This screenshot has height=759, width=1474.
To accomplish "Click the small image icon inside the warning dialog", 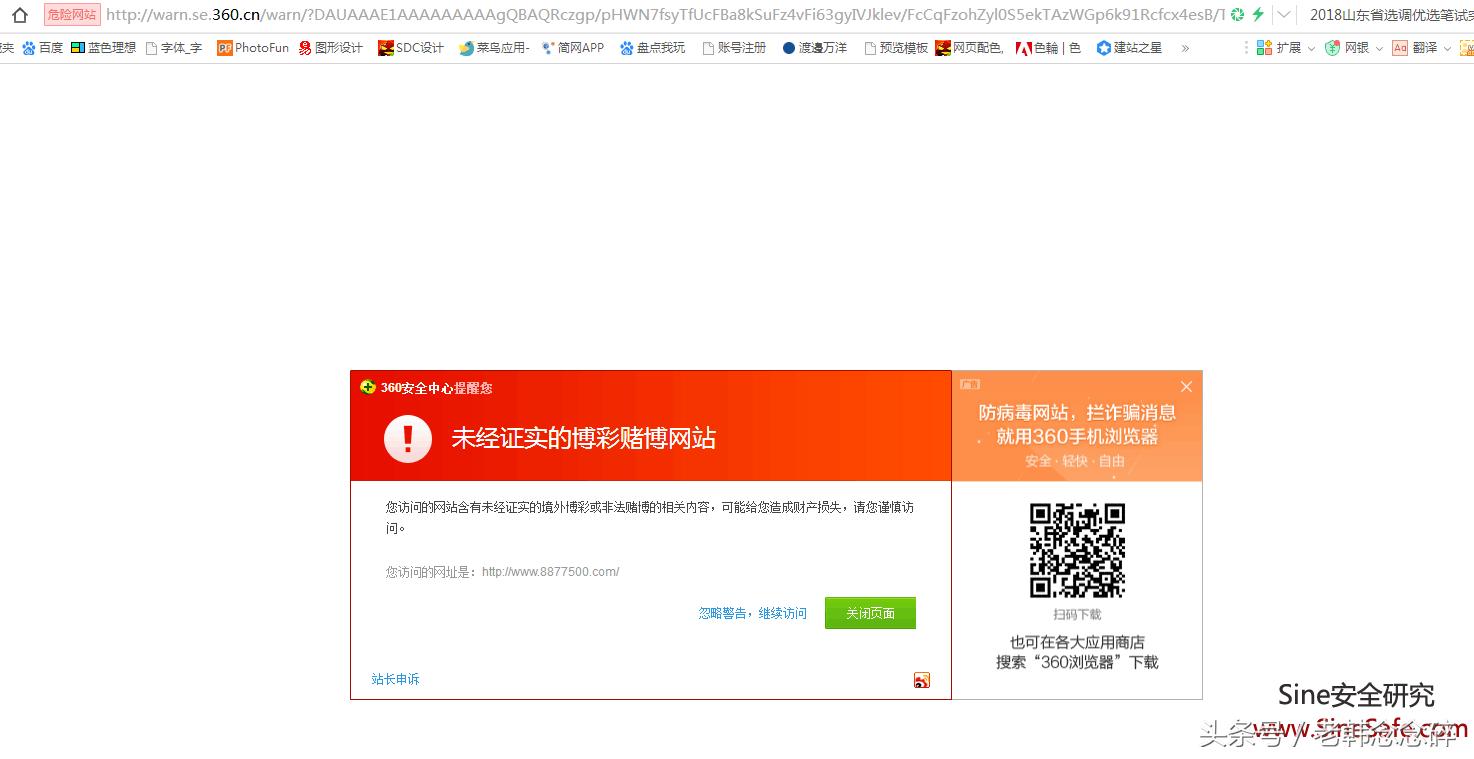I will pos(921,679).
